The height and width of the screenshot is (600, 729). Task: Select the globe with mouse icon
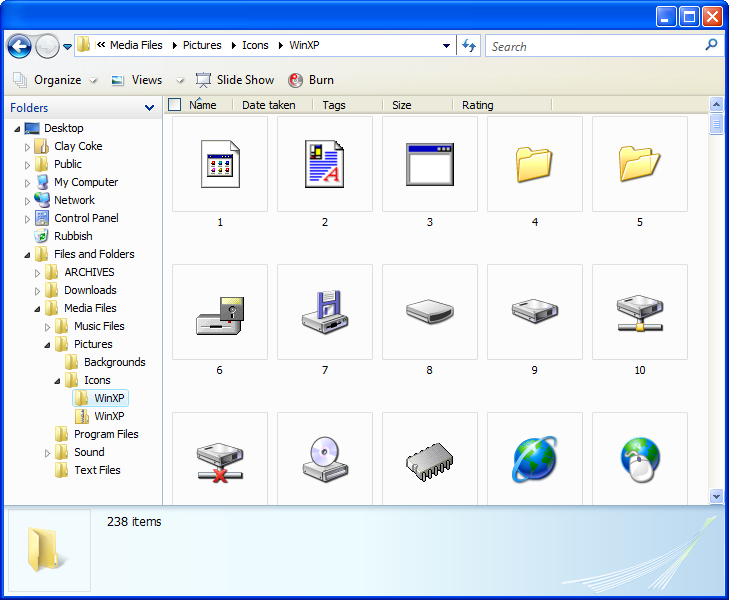tap(640, 460)
